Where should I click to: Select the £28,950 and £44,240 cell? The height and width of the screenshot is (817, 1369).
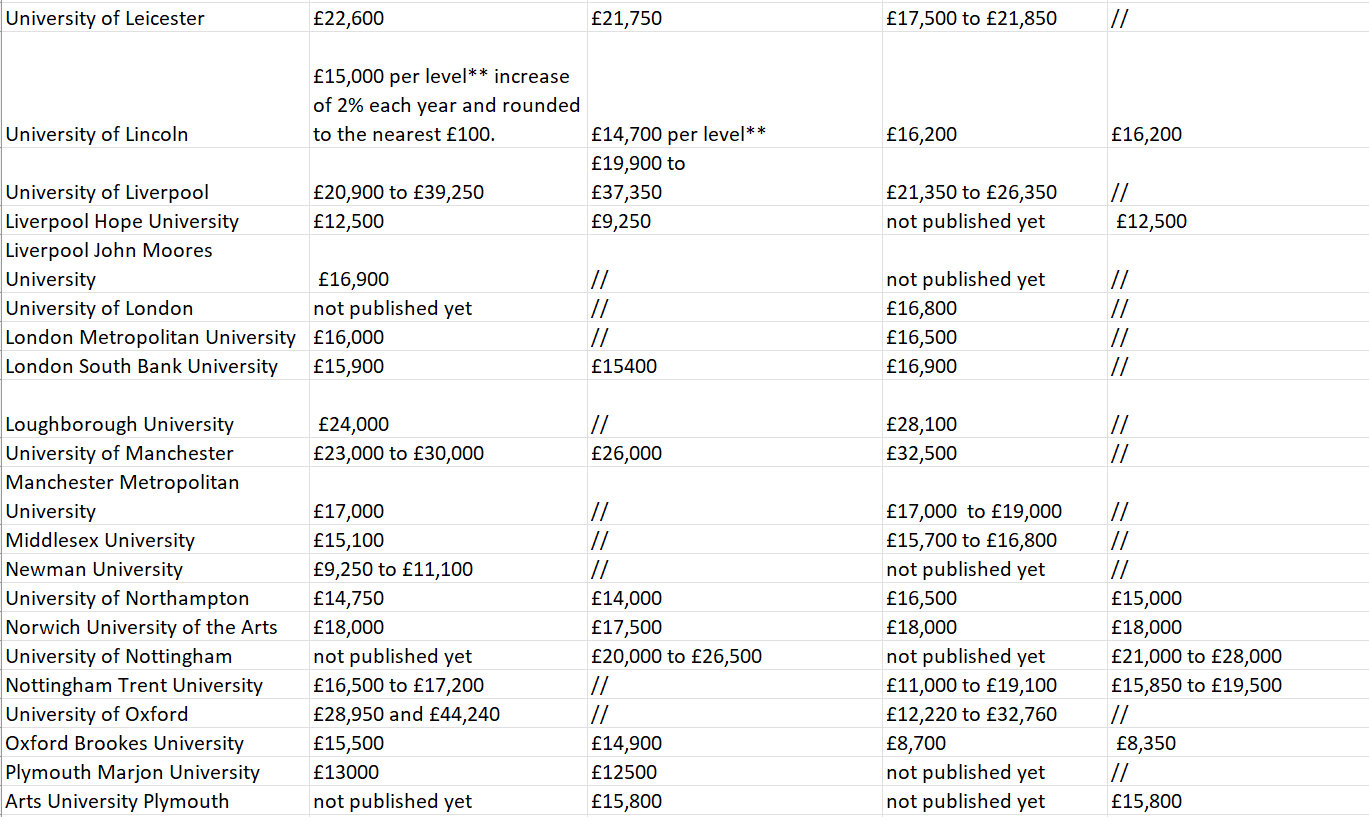pyautogui.click(x=406, y=714)
